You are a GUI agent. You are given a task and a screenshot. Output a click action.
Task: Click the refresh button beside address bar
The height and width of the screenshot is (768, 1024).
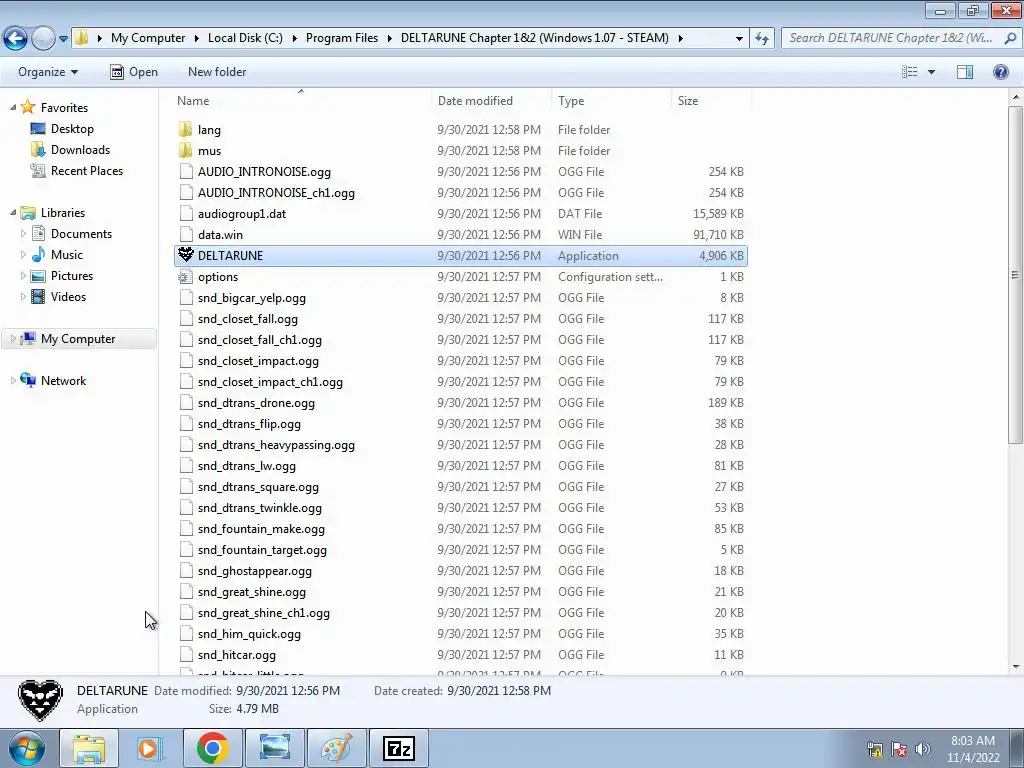pyautogui.click(x=762, y=39)
